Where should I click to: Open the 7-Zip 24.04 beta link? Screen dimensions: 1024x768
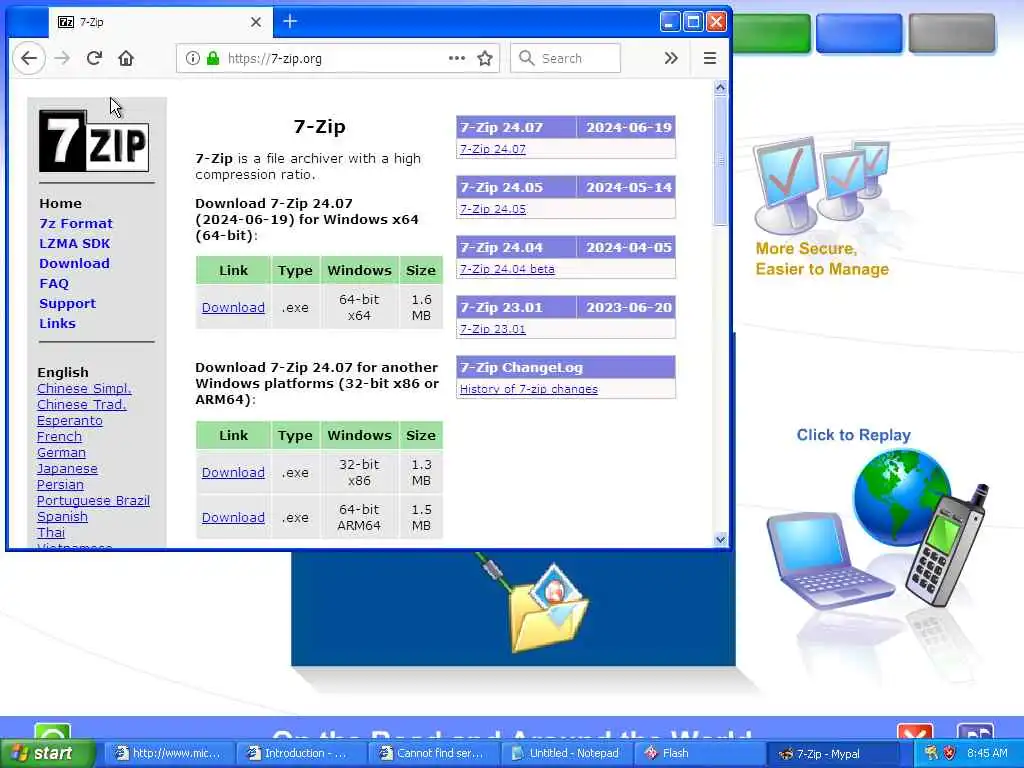(x=507, y=269)
